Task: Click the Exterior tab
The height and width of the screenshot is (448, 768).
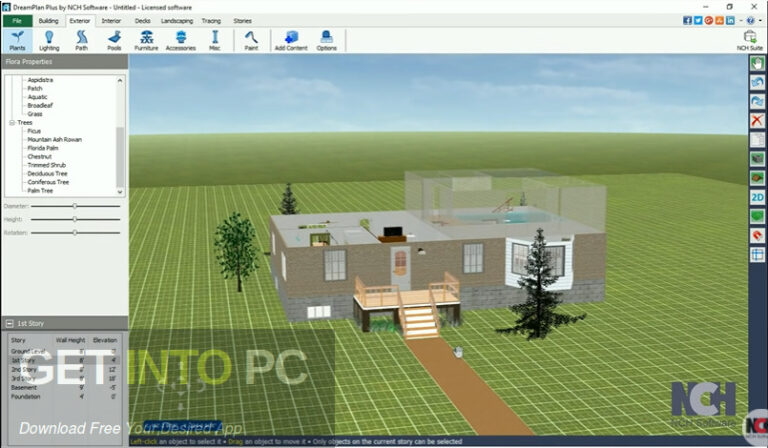Action: pyautogui.click(x=79, y=21)
